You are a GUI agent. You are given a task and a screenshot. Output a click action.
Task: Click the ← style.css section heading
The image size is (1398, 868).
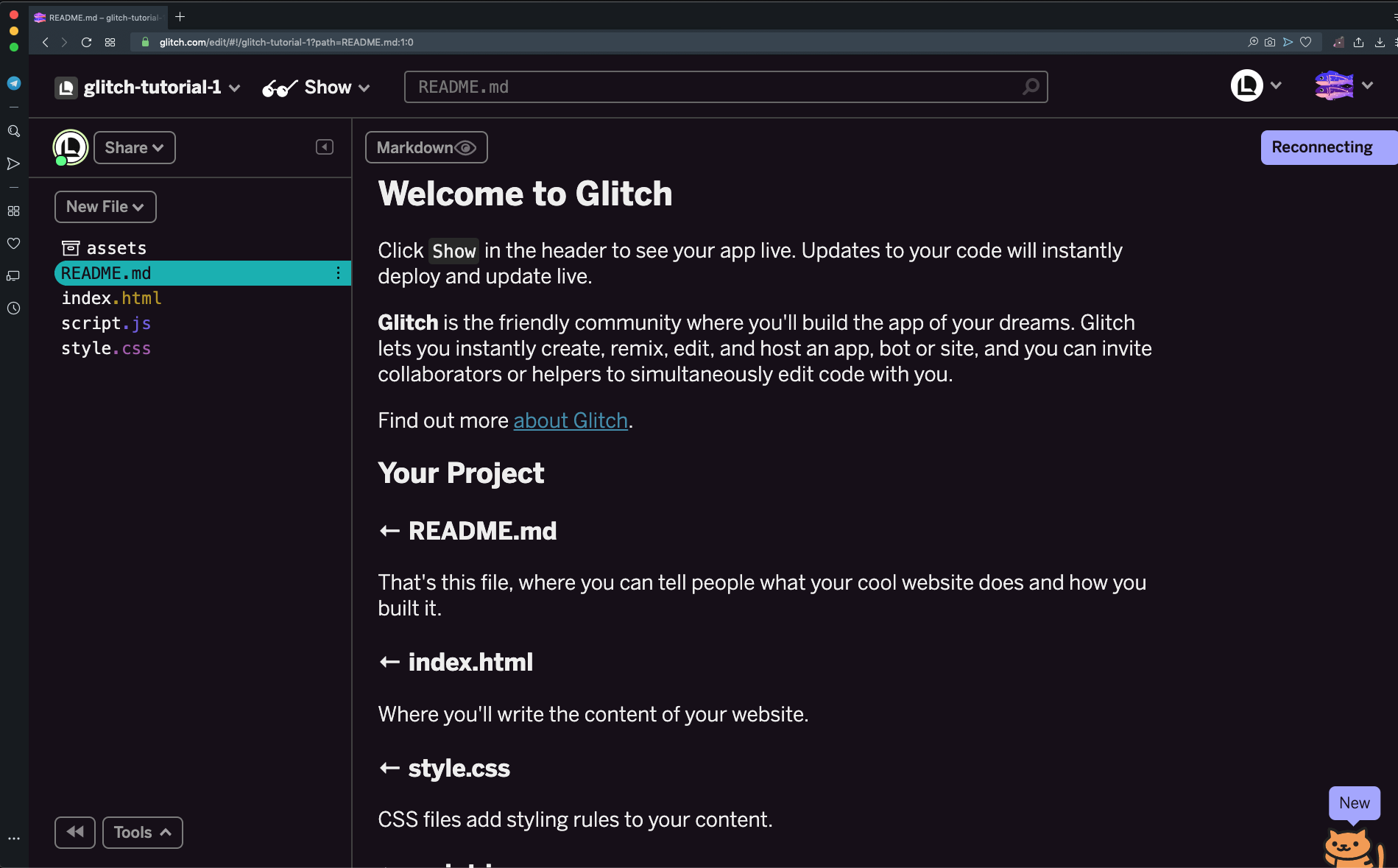point(444,768)
